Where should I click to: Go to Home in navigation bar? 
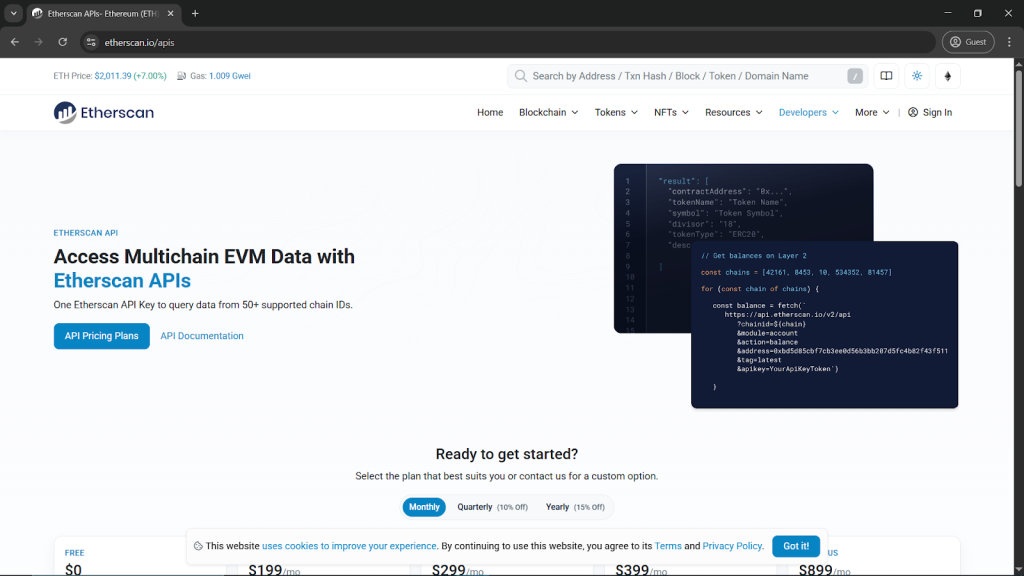click(x=490, y=113)
